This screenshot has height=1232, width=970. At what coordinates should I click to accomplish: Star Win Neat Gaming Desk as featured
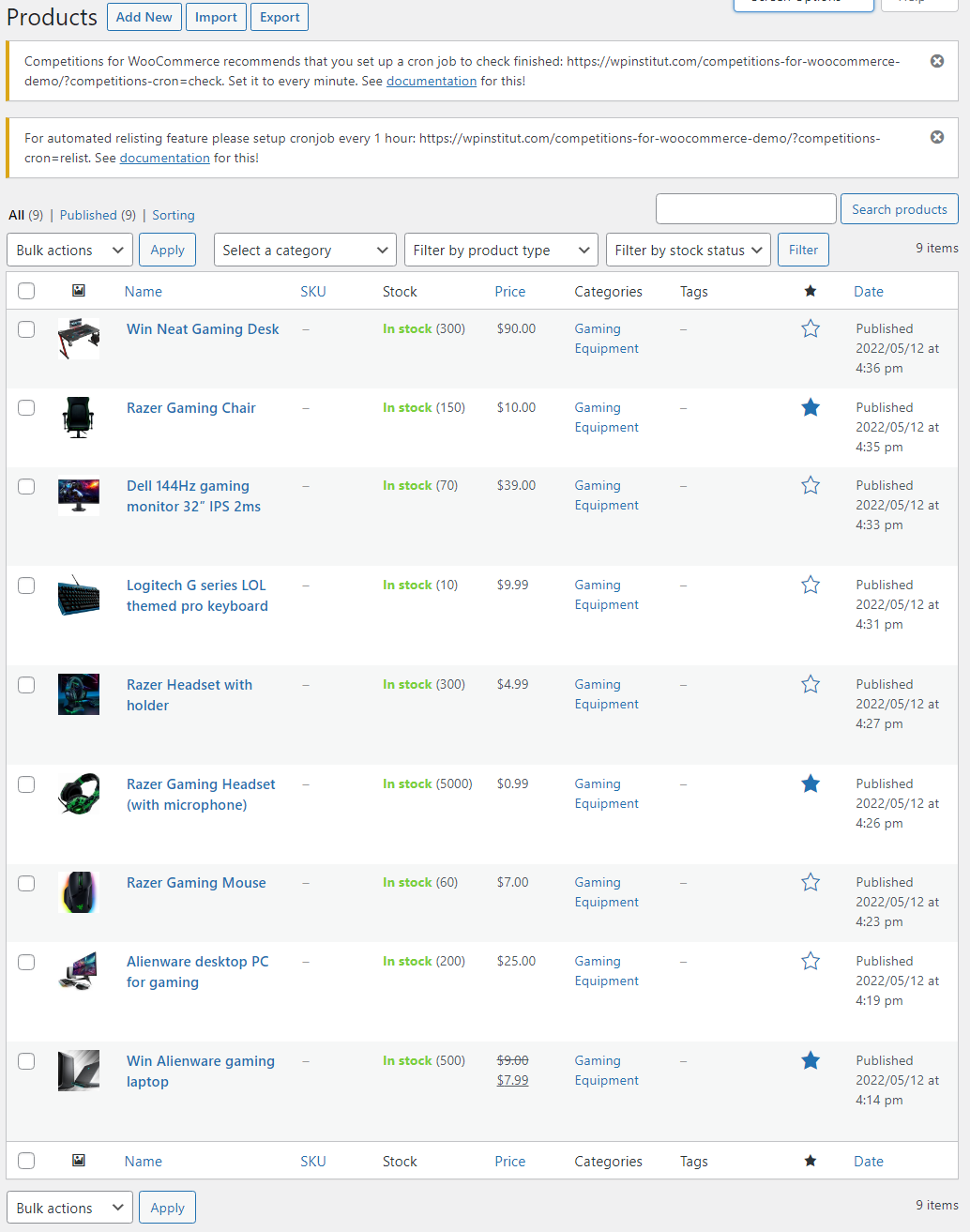pos(810,328)
